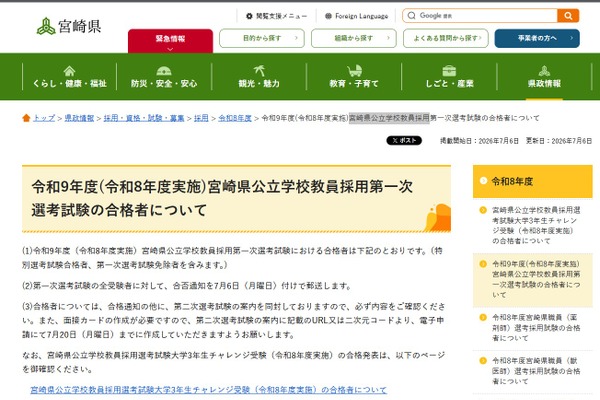The image size is (600, 400).
Task: Click the palm tree icon above 観光・魅力
Action: click(259, 70)
